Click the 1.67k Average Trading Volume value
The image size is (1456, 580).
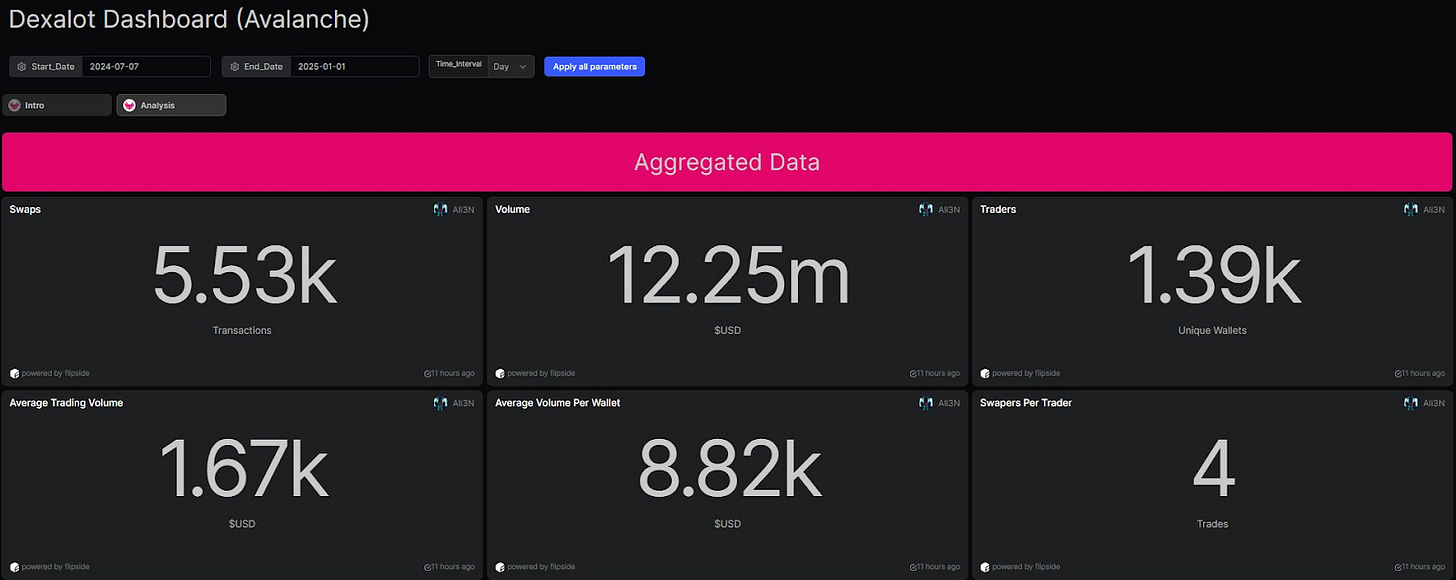coord(243,468)
